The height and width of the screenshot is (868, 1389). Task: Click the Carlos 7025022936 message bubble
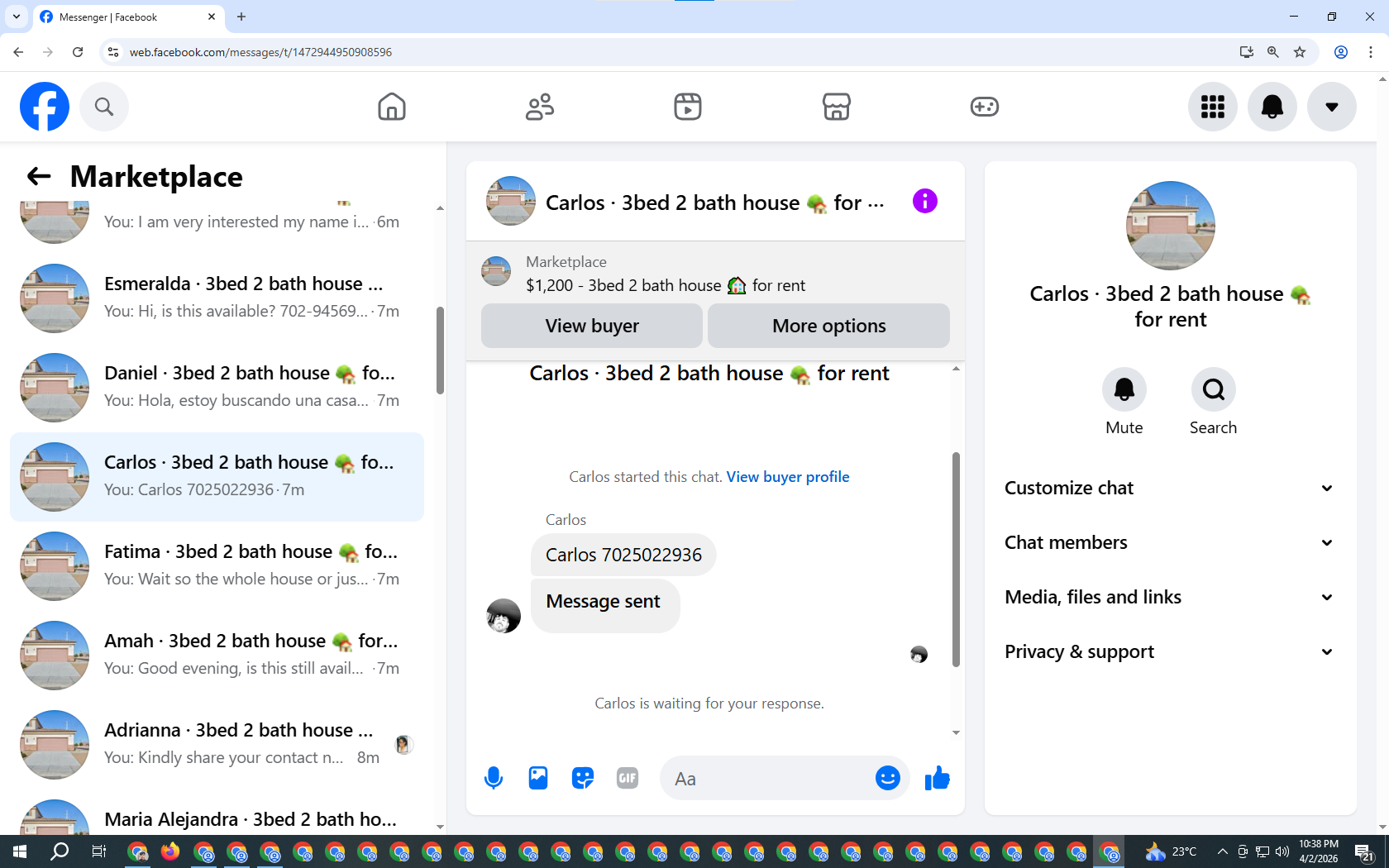coord(623,555)
